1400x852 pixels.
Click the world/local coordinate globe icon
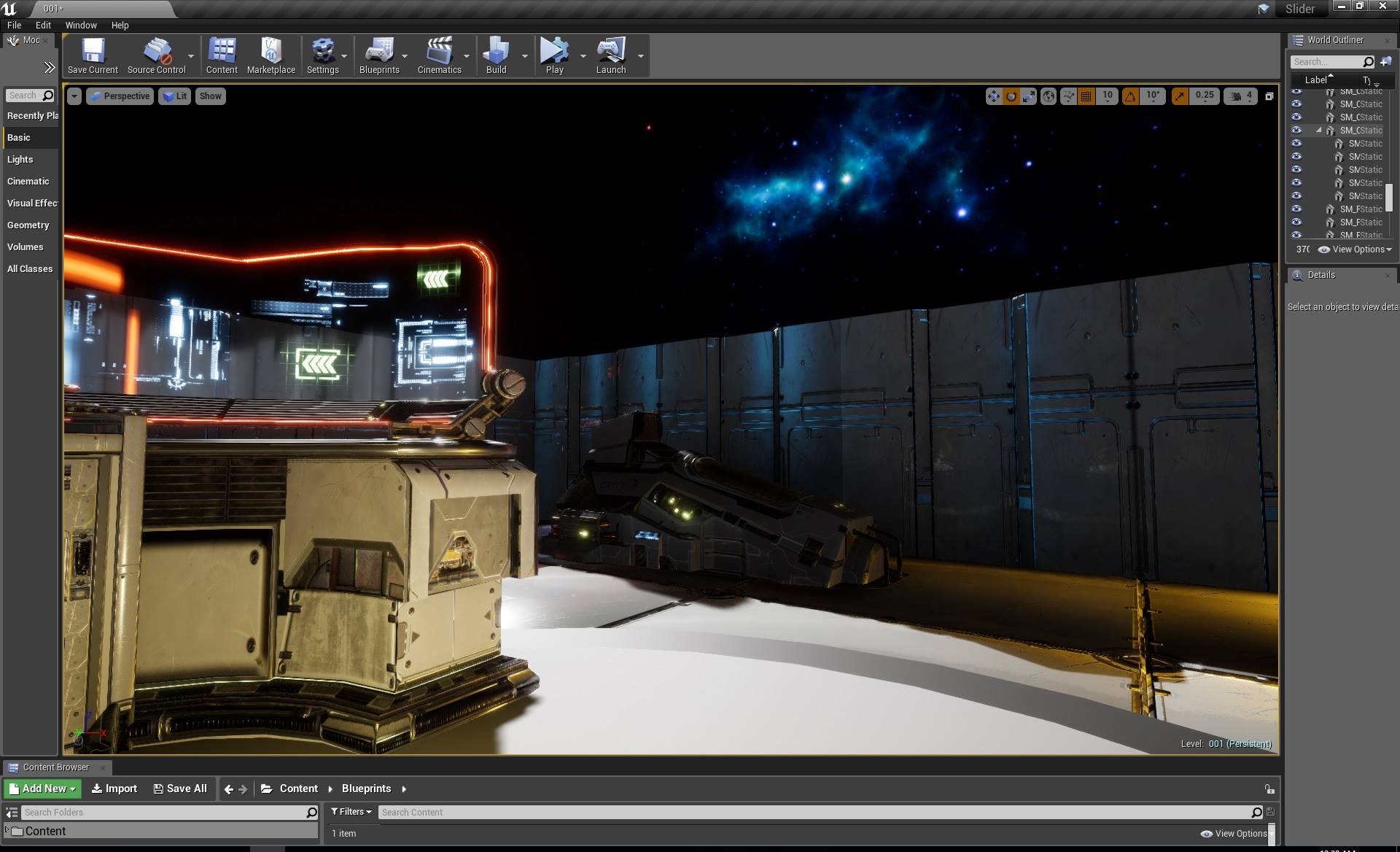[1048, 96]
